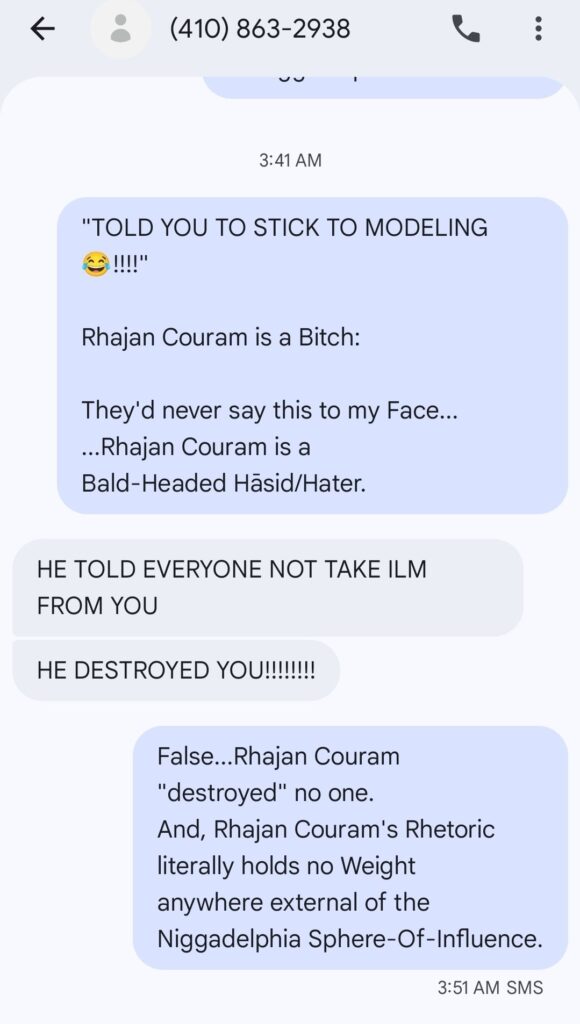Select the 'TOLD YOU TO STICK TO MODELING' message bubble

point(312,355)
